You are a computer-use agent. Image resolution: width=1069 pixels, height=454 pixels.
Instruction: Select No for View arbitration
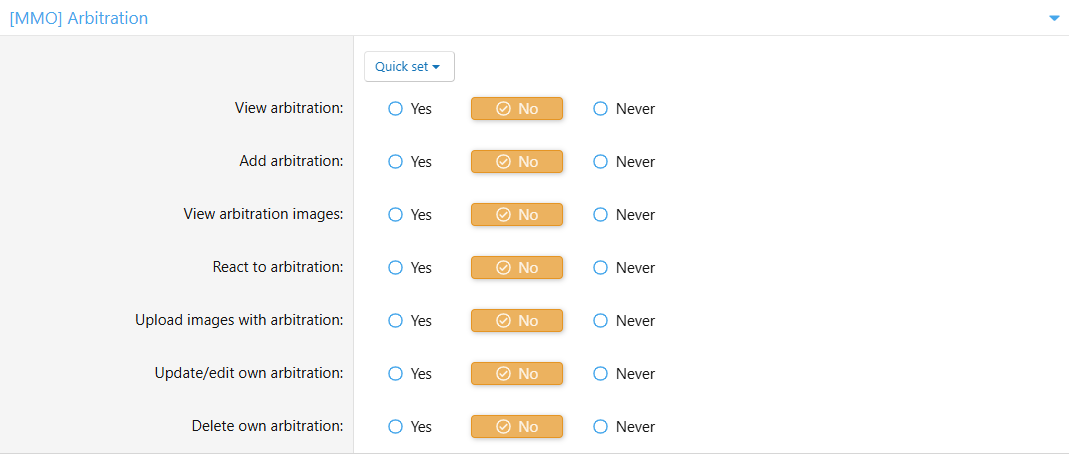[517, 109]
